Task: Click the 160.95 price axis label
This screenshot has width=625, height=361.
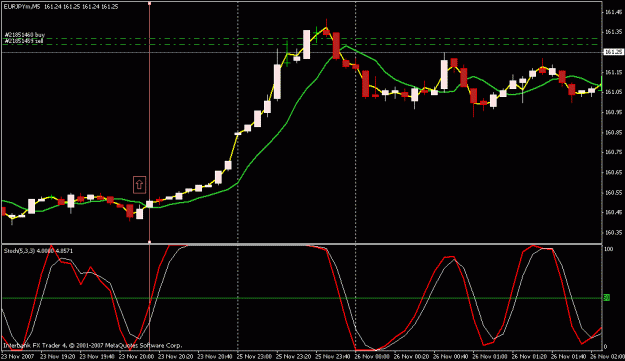Action: click(613, 112)
